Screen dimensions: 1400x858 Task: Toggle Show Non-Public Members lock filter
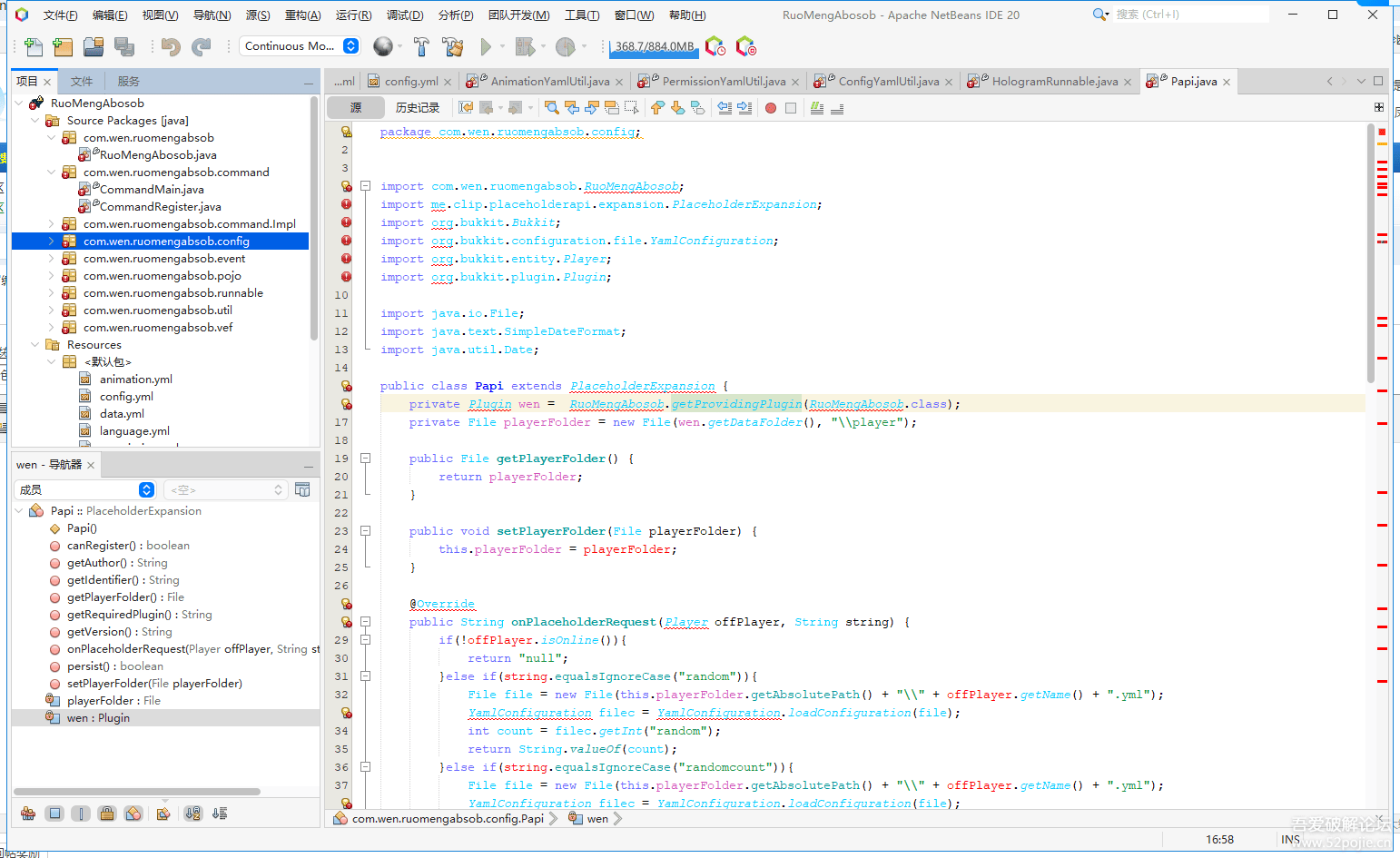coord(107,814)
